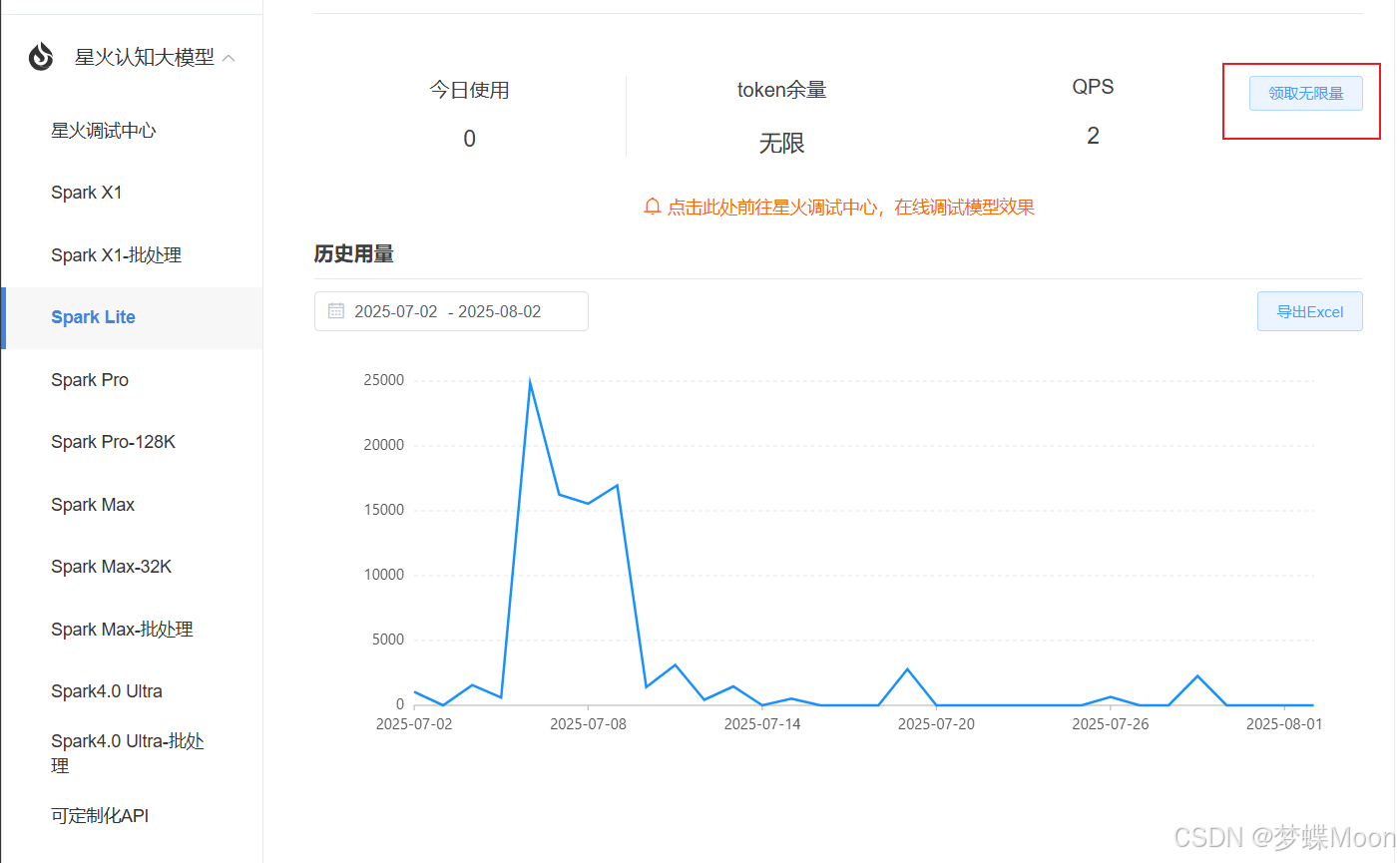Click the QPS label
The width and height of the screenshot is (1400, 863).
(1093, 87)
